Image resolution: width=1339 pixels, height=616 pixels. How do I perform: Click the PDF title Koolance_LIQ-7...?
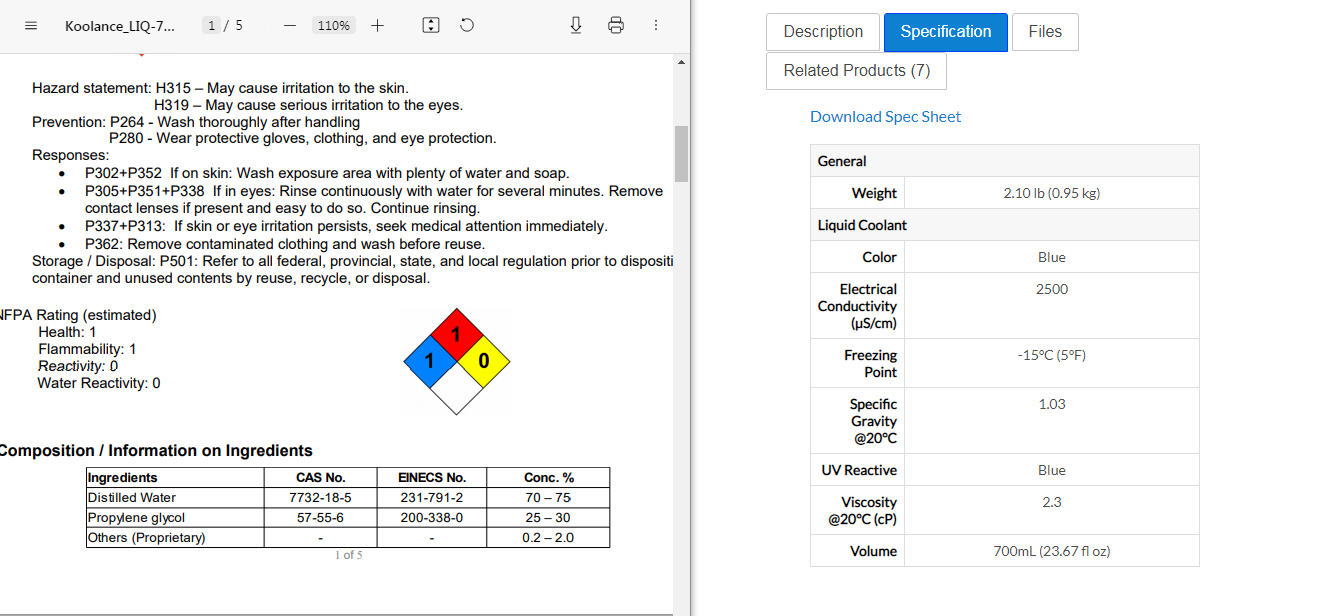(120, 26)
